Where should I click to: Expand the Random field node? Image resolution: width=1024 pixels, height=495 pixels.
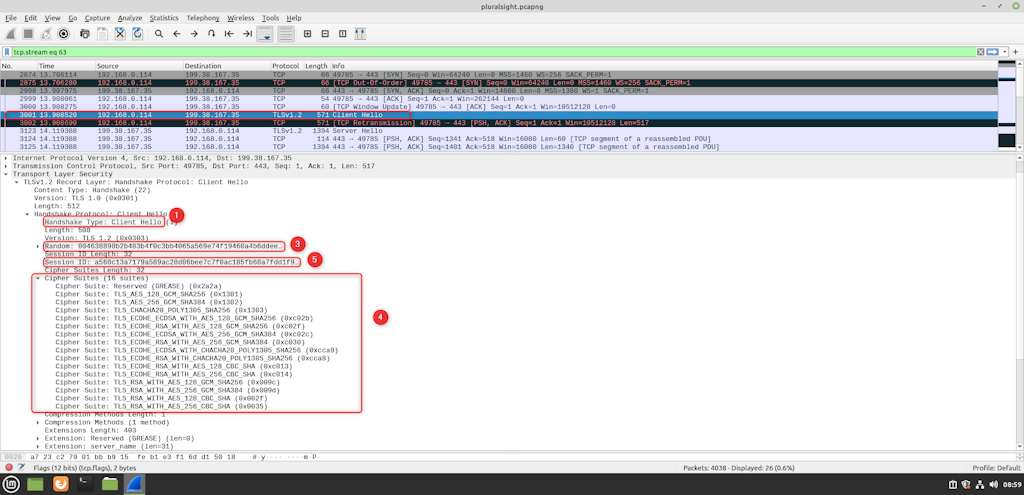pos(38,246)
